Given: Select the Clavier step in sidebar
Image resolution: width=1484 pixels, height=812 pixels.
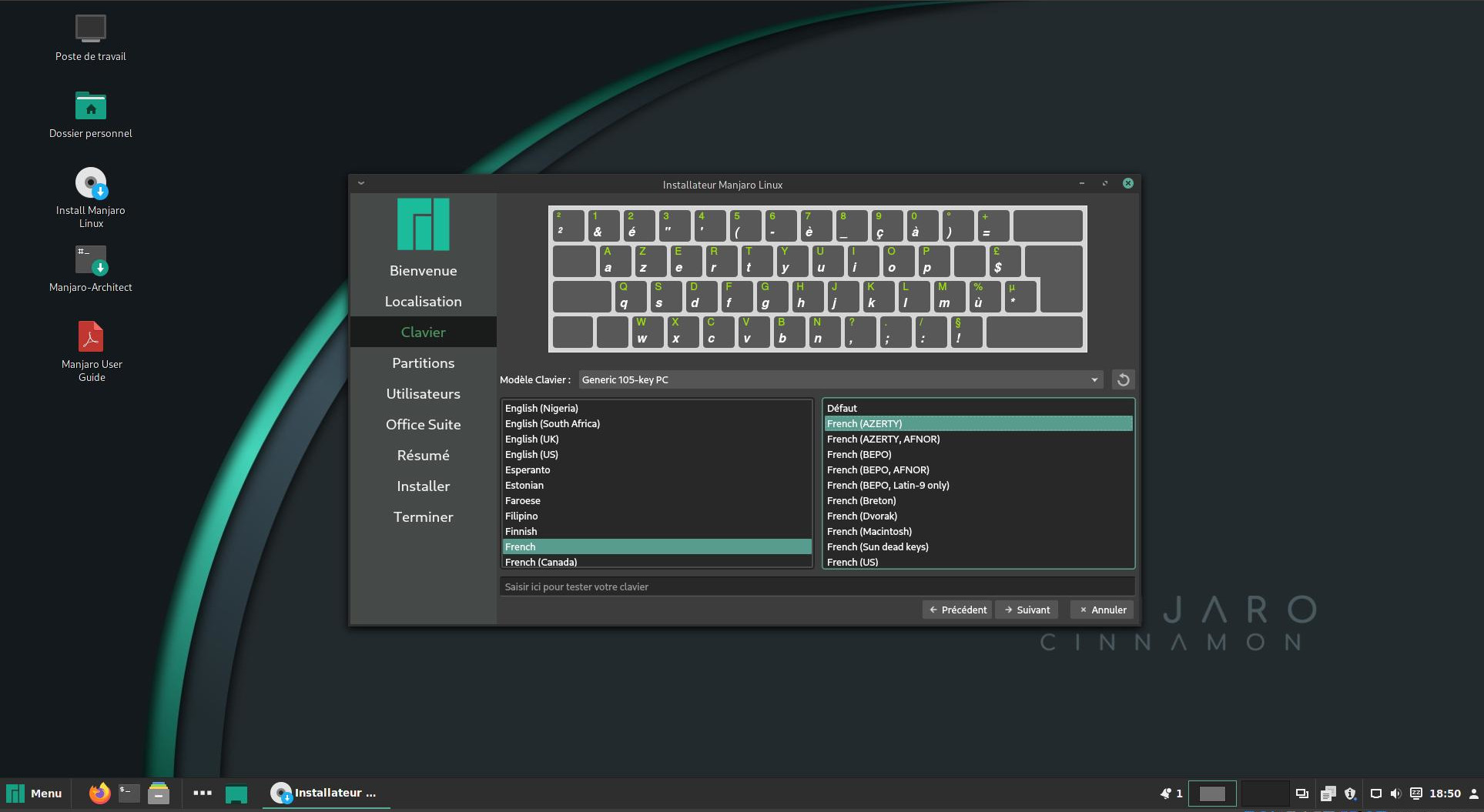Looking at the screenshot, I should click(x=424, y=332).
